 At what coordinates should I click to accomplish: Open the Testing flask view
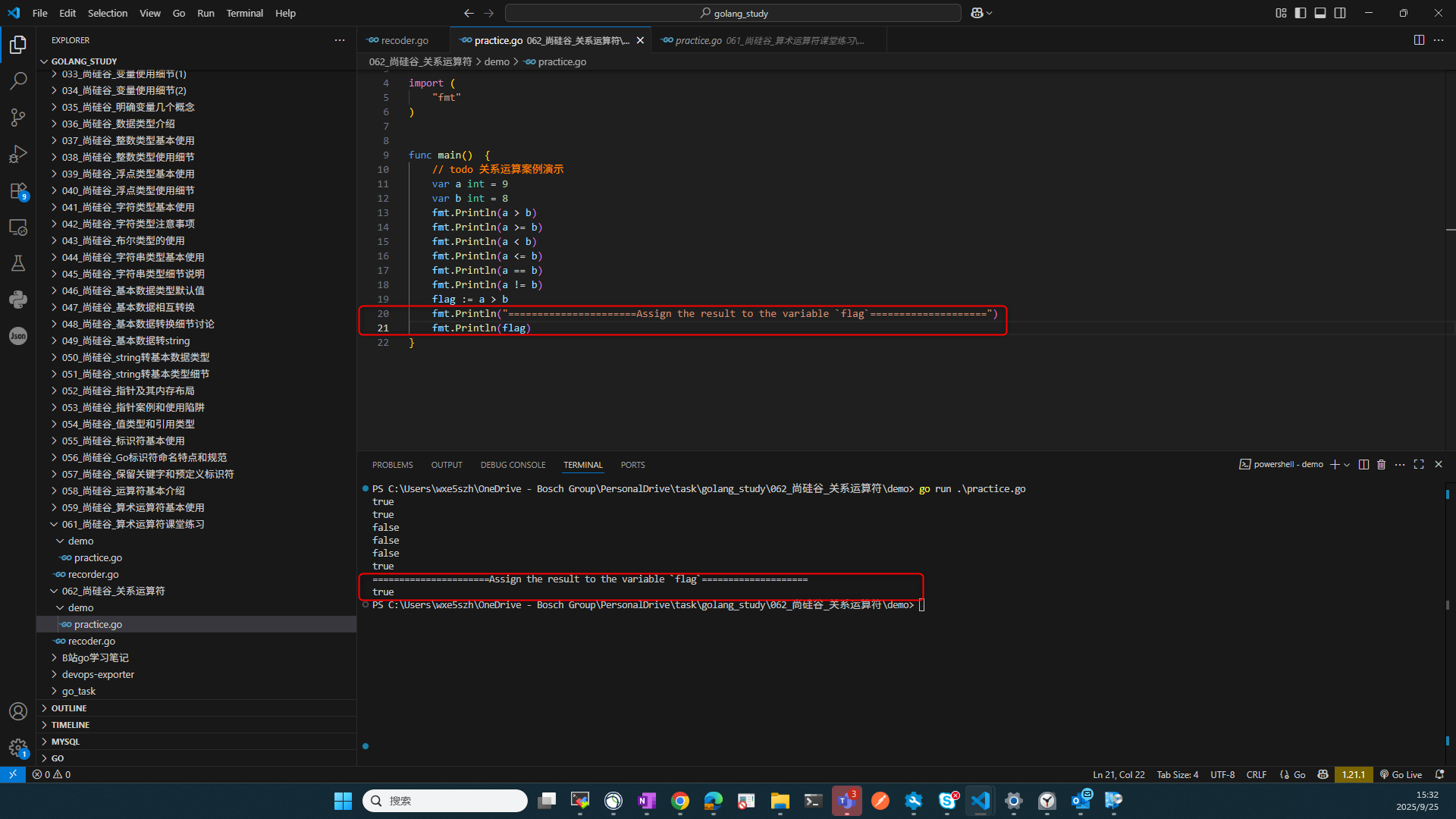point(18,263)
